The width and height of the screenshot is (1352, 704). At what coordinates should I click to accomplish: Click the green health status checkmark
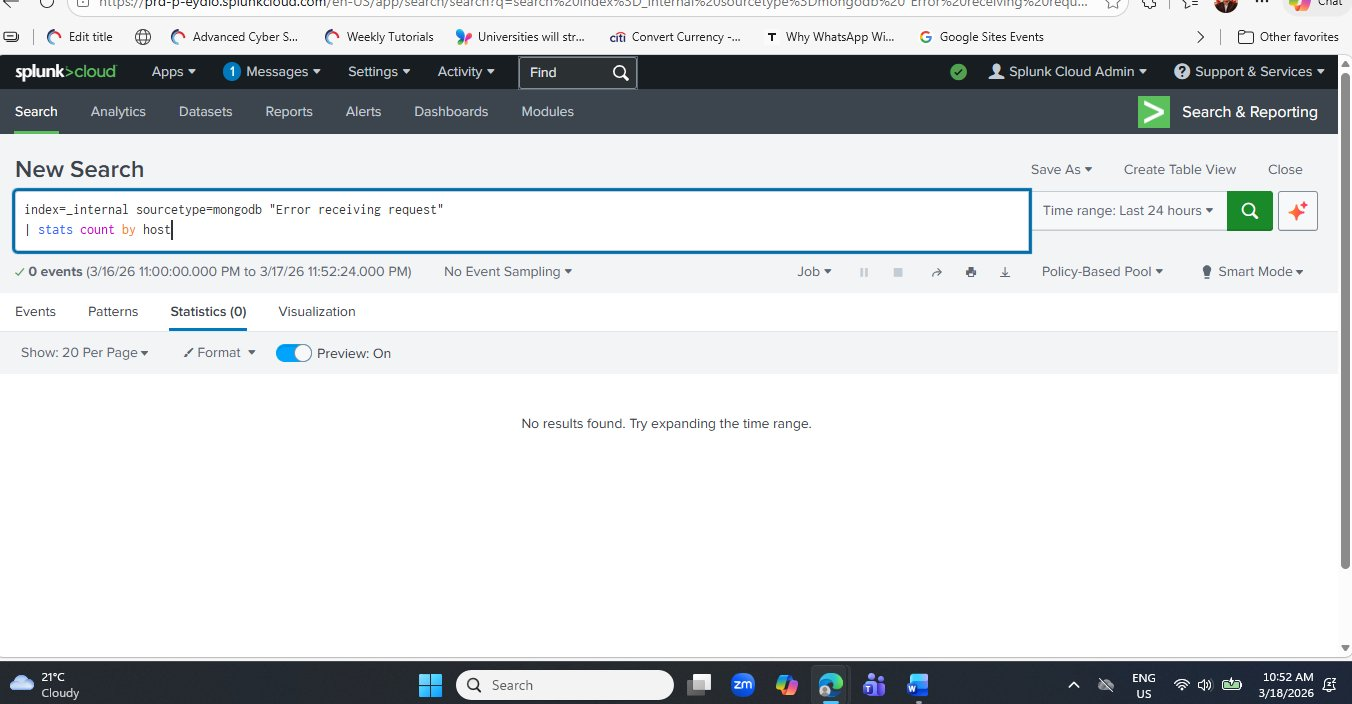958,72
